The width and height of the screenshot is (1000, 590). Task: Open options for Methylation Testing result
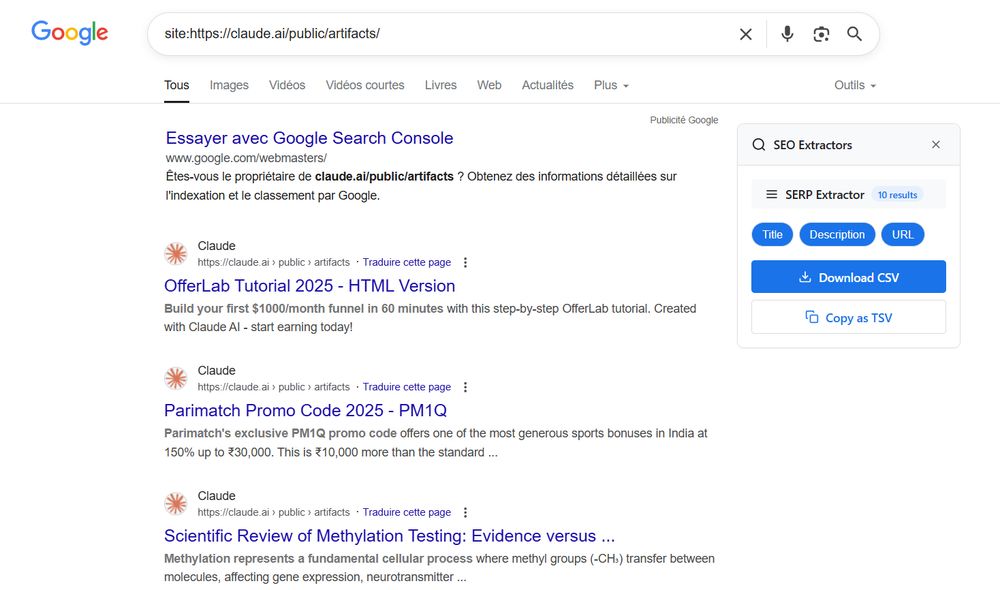[x=465, y=513]
